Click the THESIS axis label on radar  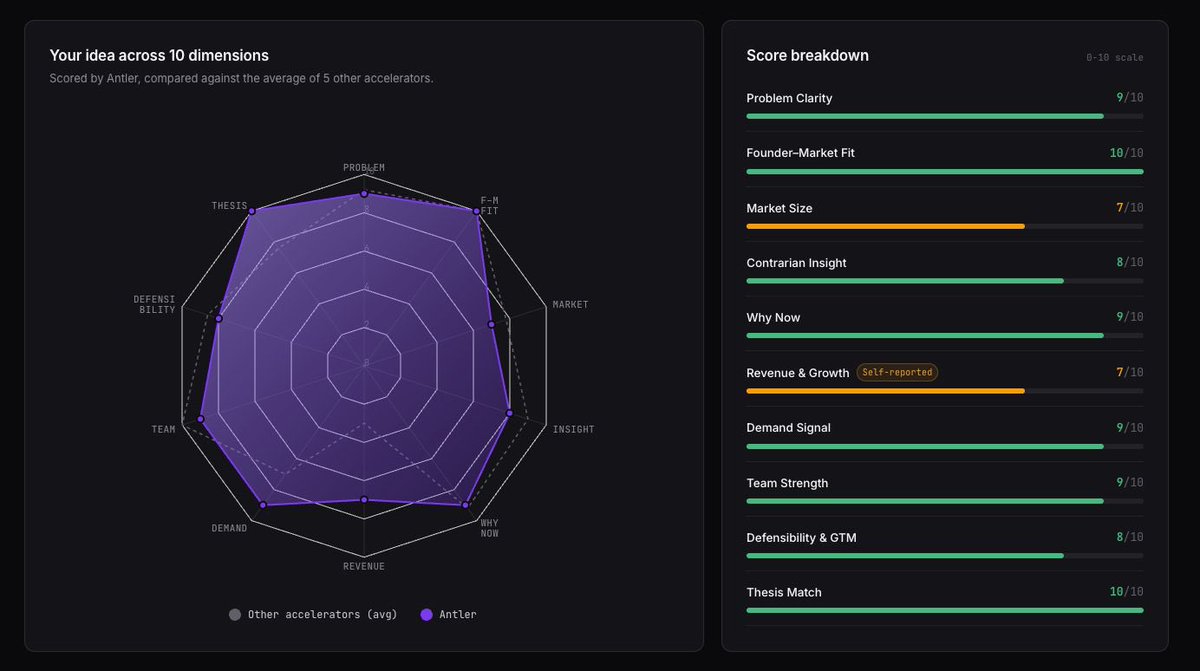229,206
